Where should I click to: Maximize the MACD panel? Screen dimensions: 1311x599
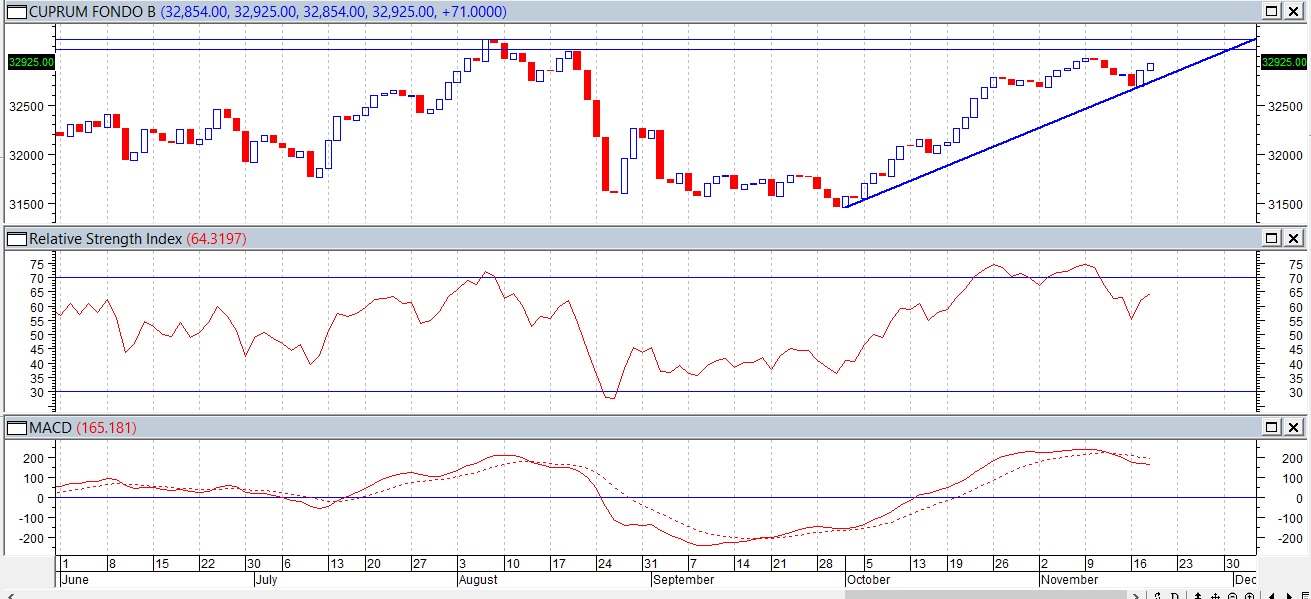pos(1272,427)
